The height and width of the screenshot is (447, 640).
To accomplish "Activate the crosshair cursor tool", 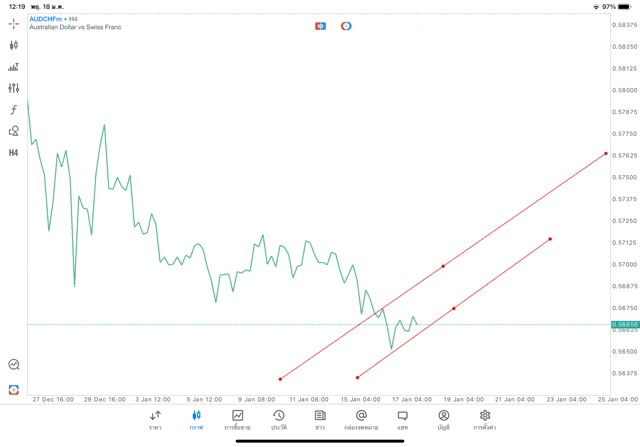I will click(13, 22).
